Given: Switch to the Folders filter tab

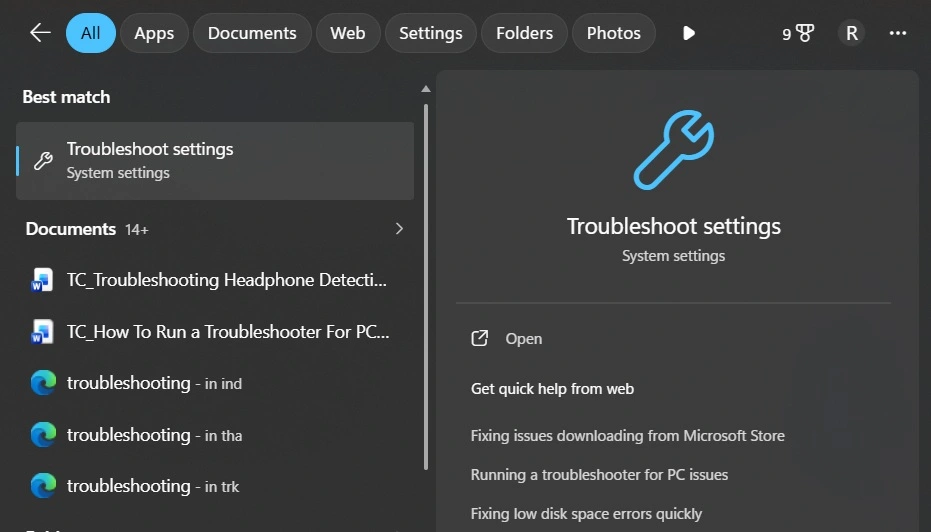Looking at the screenshot, I should pos(524,33).
